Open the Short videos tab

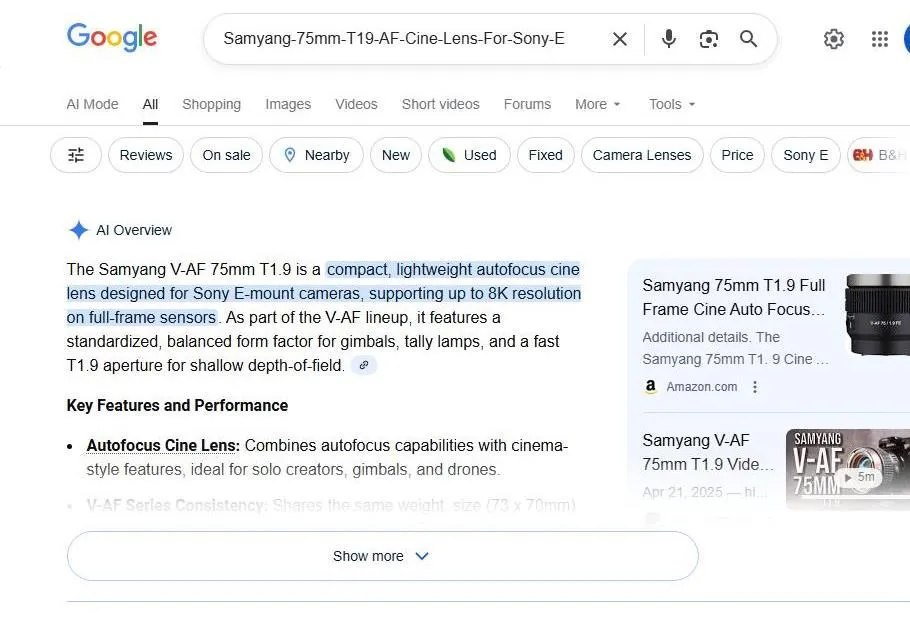[x=440, y=104]
